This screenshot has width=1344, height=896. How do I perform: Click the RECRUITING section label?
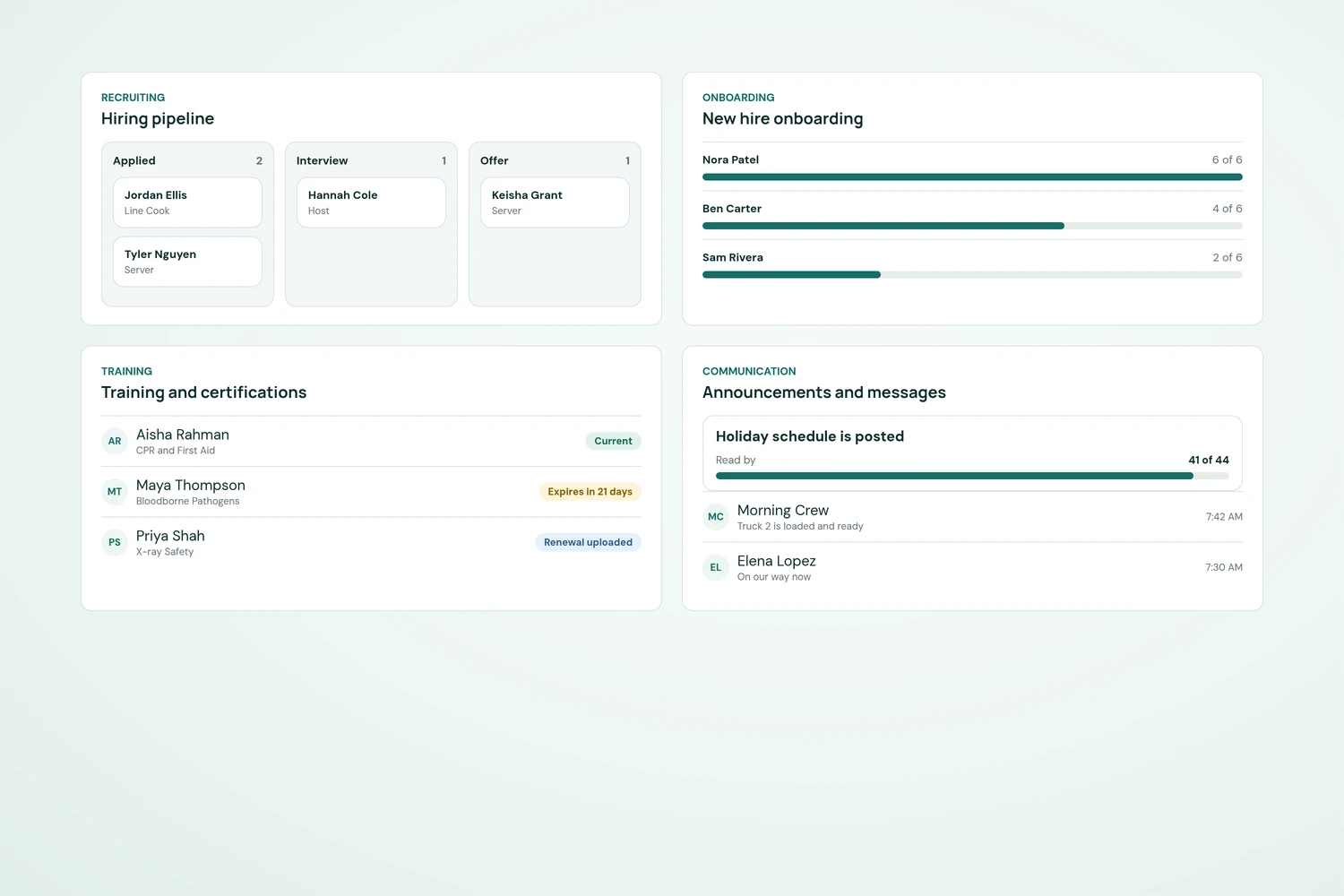[133, 98]
